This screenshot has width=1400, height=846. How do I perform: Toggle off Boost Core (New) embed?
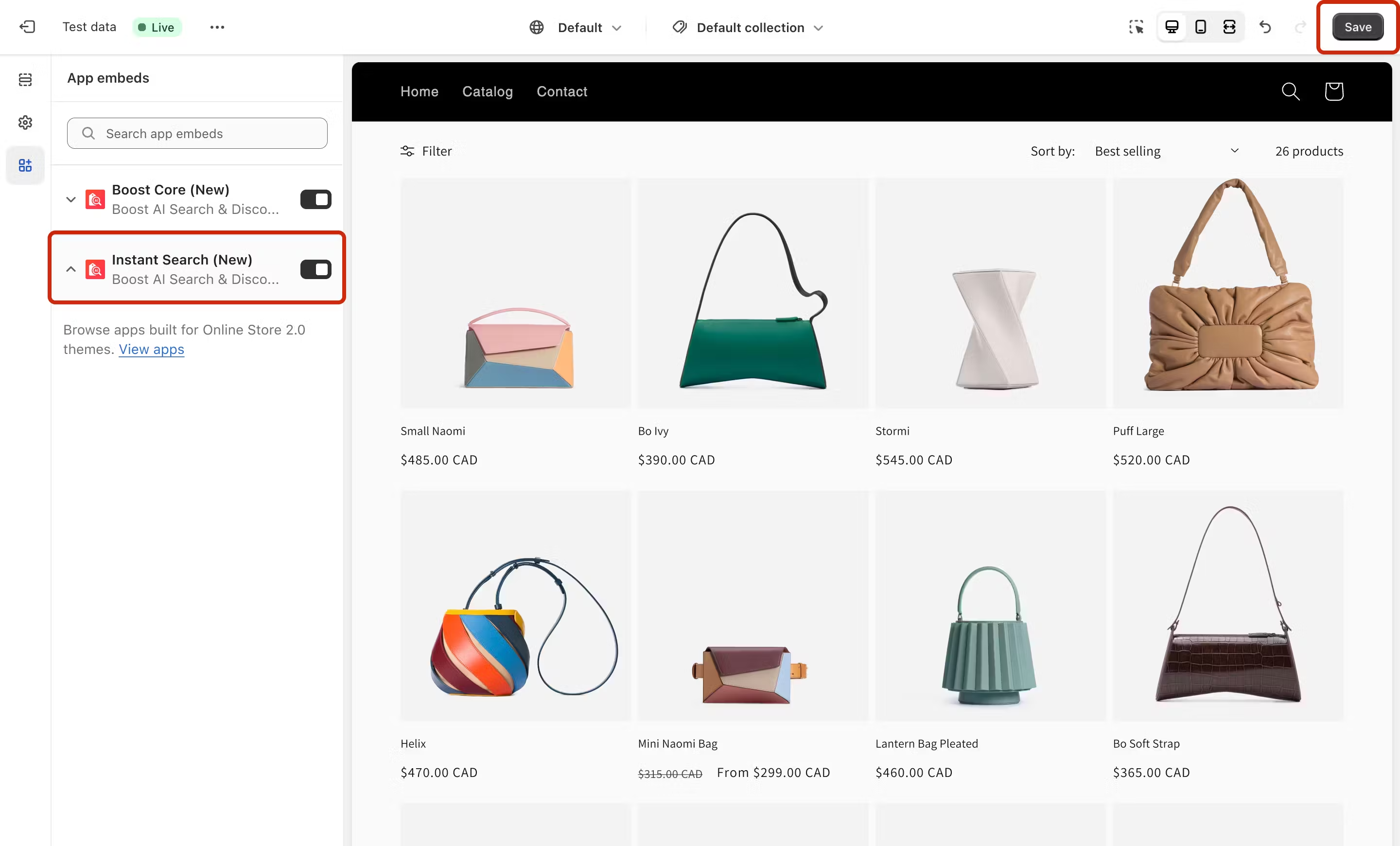[315, 199]
